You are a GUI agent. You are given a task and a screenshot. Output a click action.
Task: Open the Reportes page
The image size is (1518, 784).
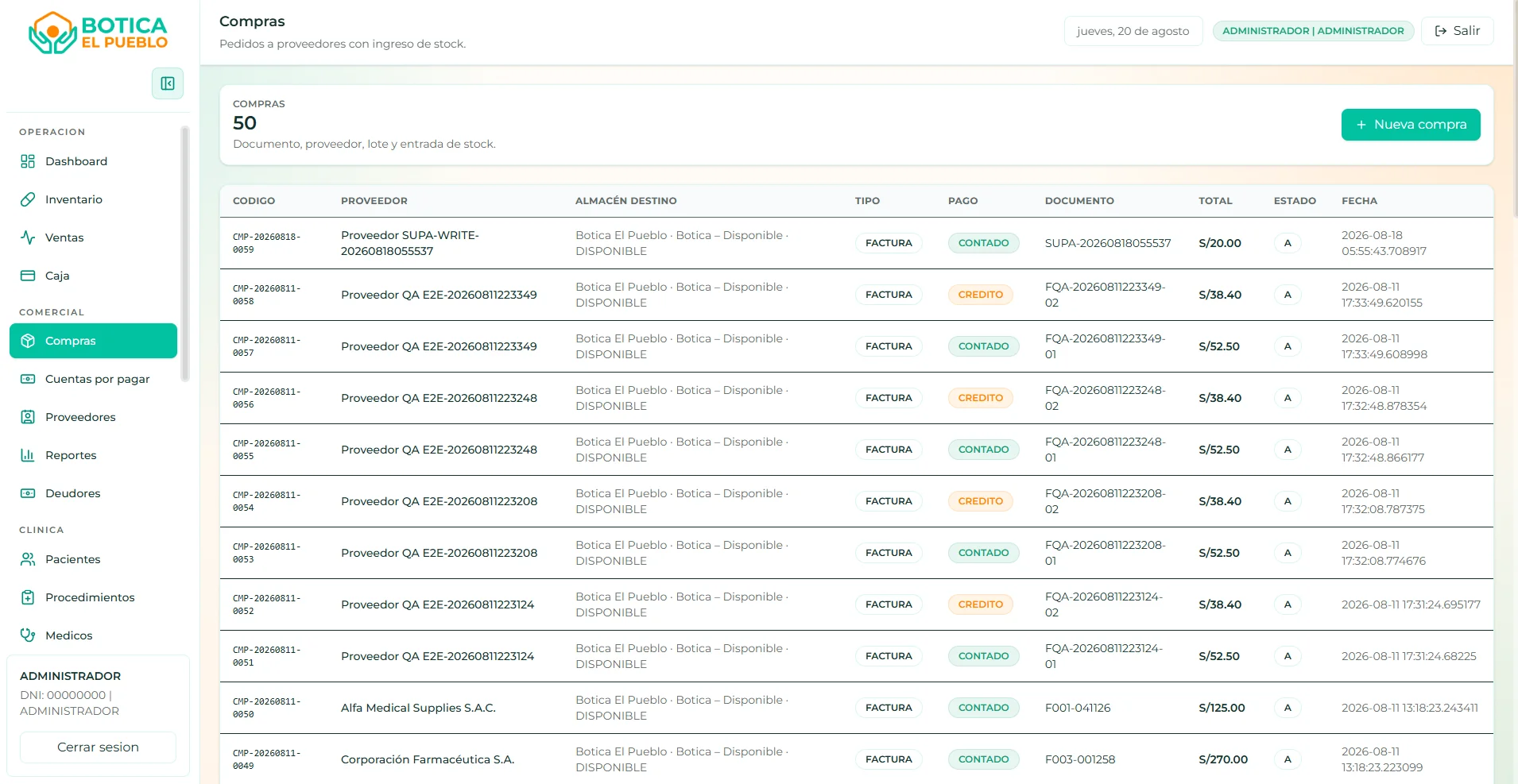(93, 455)
